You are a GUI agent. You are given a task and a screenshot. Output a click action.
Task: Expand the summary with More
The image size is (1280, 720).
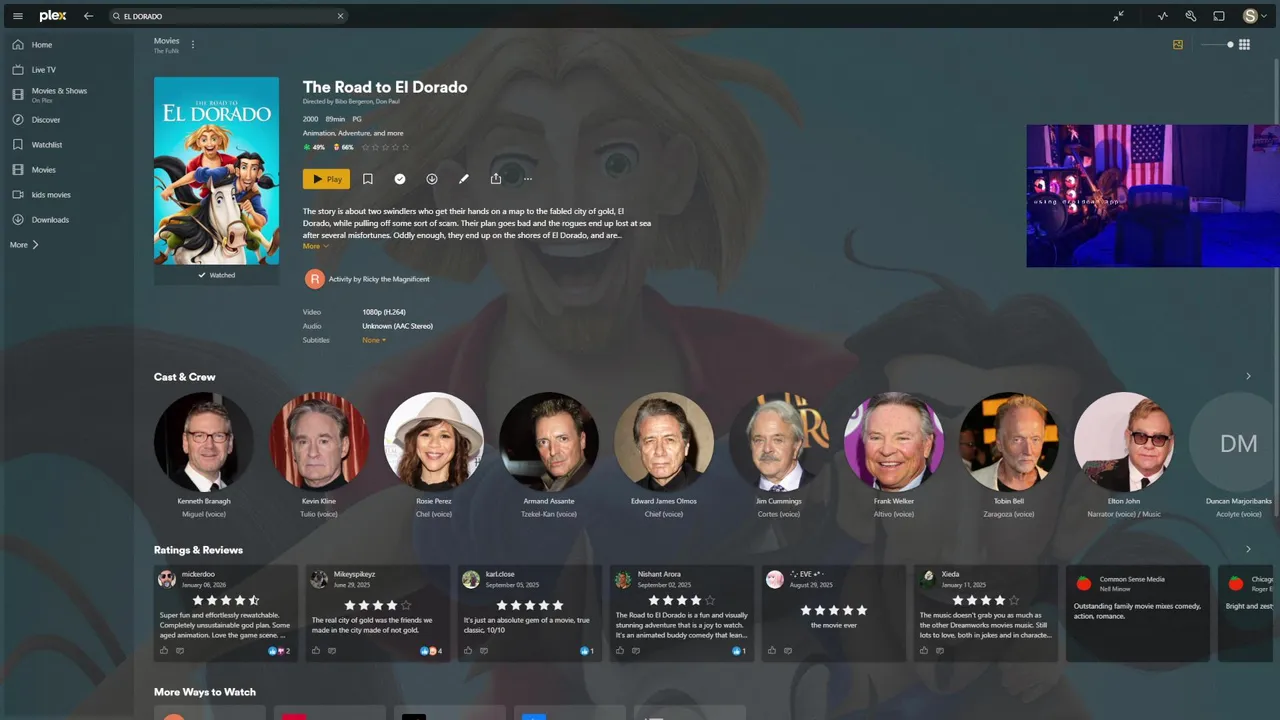tap(315, 246)
